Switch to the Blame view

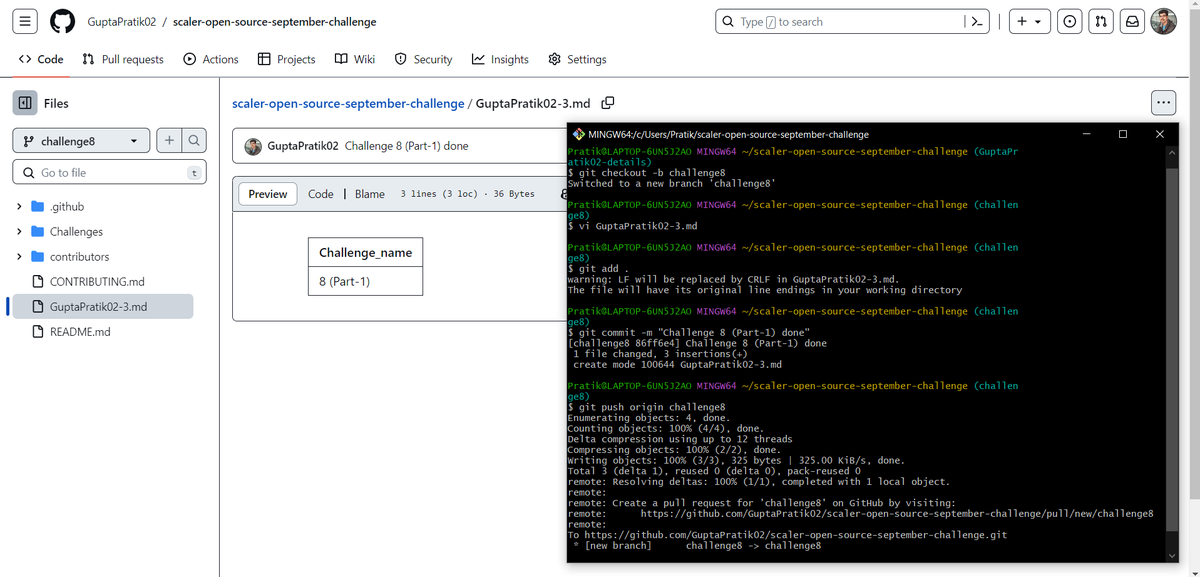369,194
